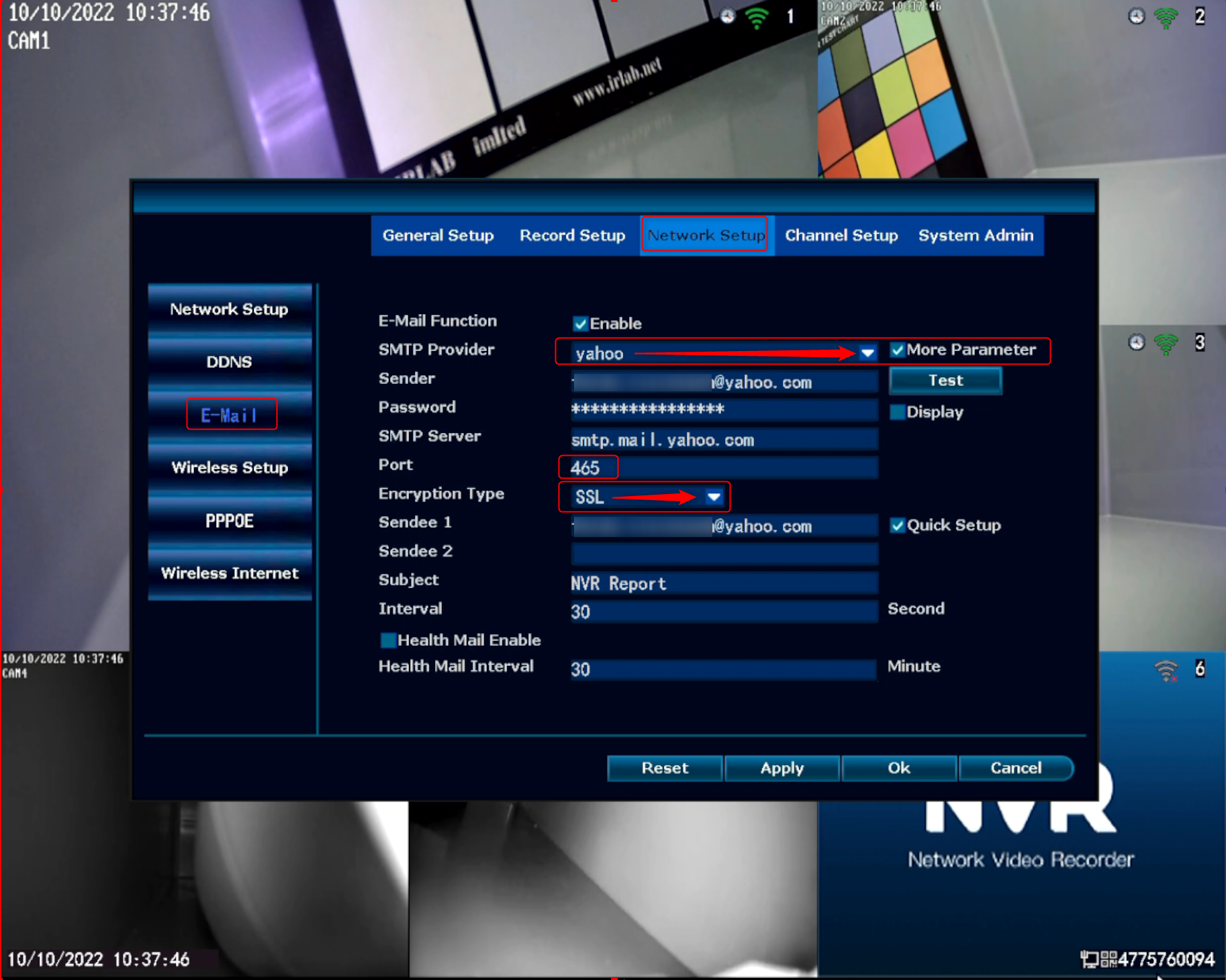Click the Cancel button
This screenshot has width=1226, height=980.
pyautogui.click(x=1017, y=769)
